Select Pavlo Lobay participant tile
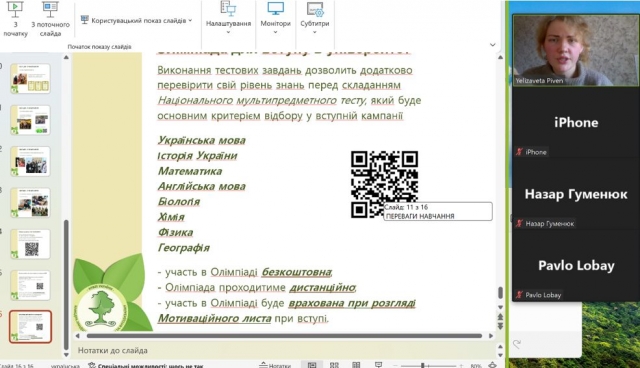This screenshot has width=640, height=368. tap(576, 266)
